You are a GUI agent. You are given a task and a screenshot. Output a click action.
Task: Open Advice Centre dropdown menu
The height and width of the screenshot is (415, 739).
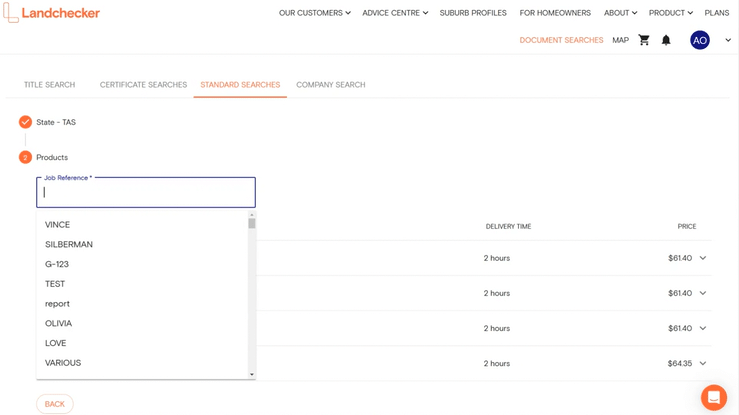tap(395, 13)
